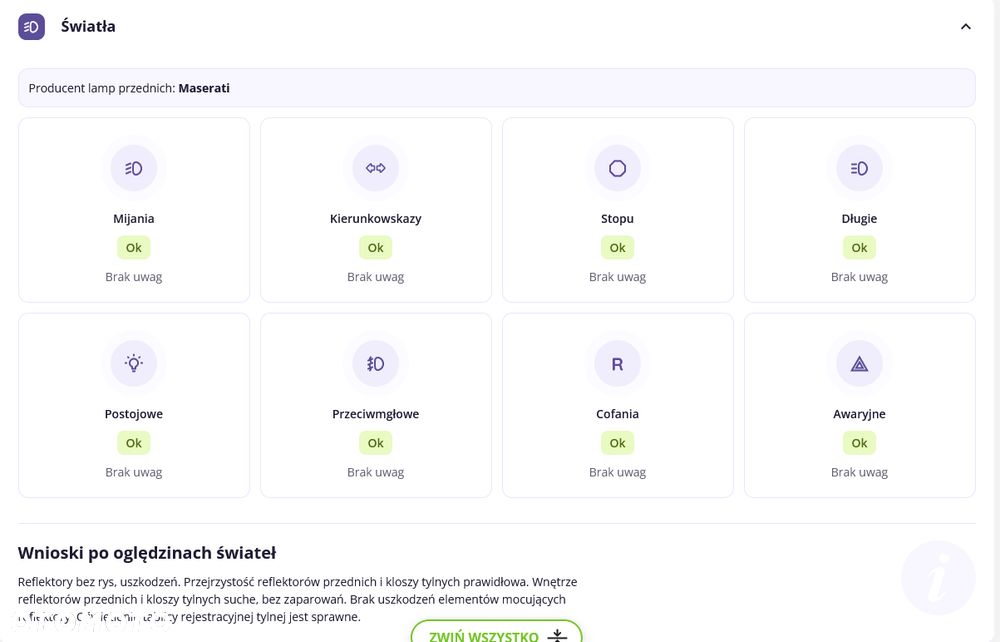Click Wnioski po oględzinach świateł heading
The height and width of the screenshot is (642, 1000).
pyautogui.click(x=147, y=553)
